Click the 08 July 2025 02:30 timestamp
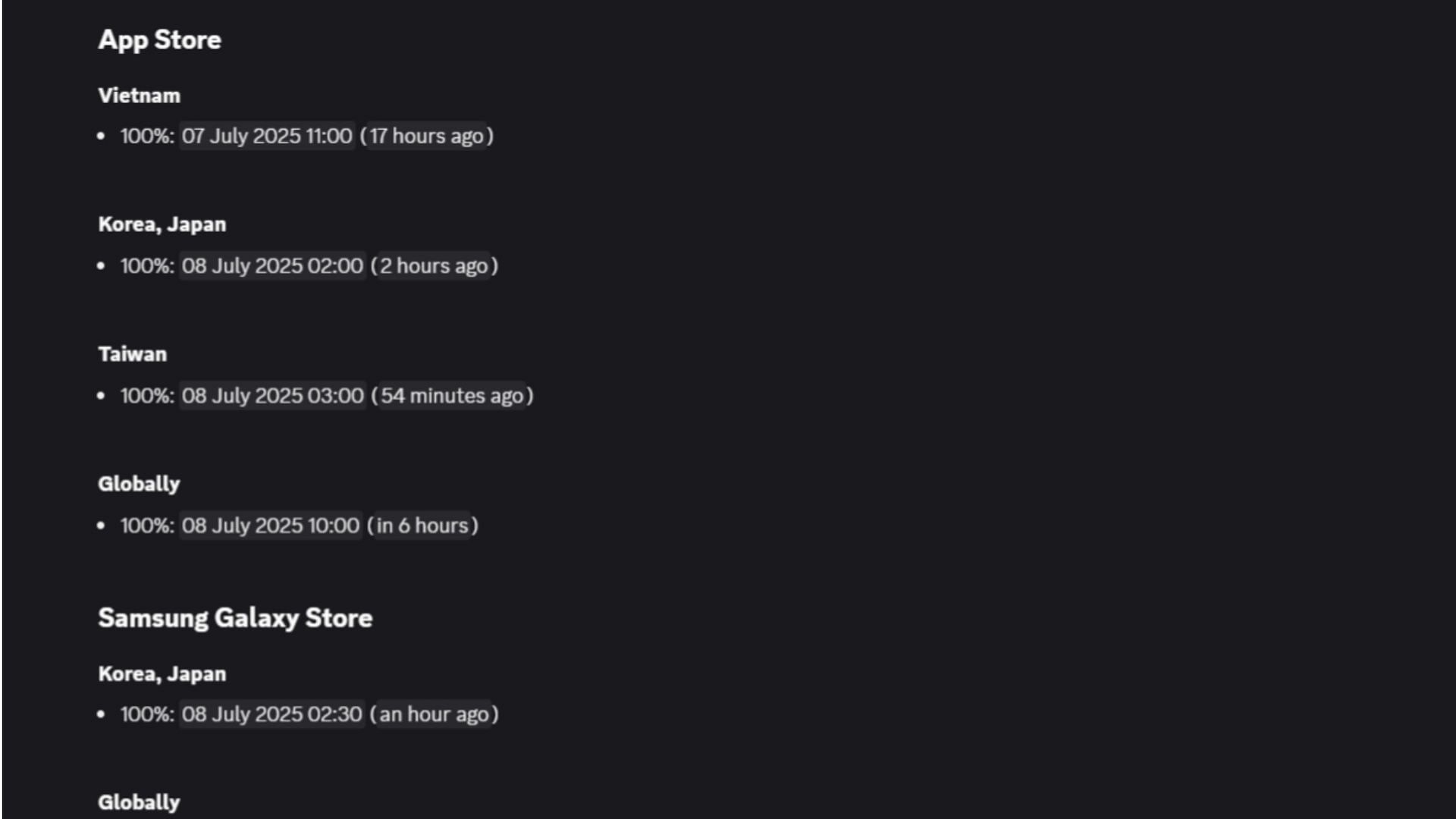 coord(271,714)
